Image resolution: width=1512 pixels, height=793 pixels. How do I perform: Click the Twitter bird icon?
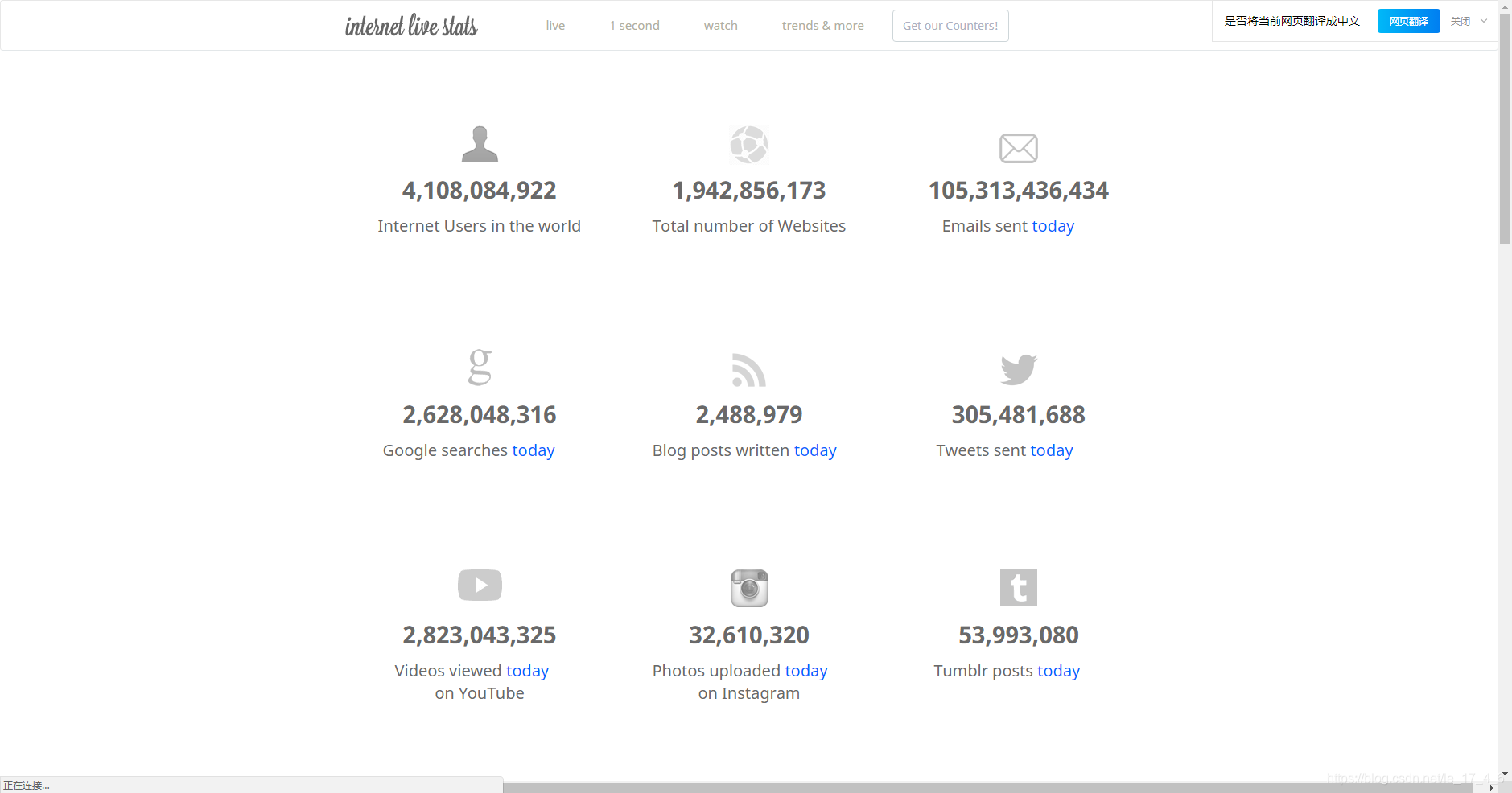(1019, 370)
